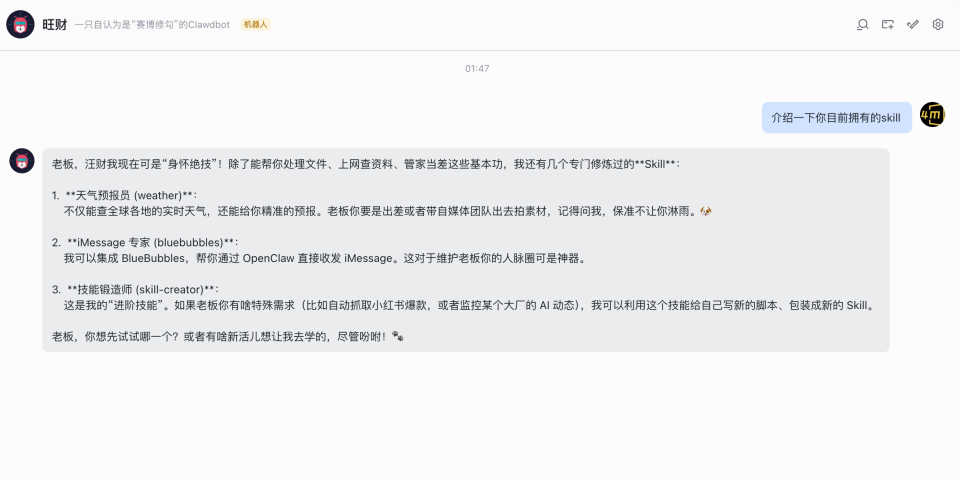
Task: Click the line 这是我的“进阶技能”
Action: tap(468, 306)
